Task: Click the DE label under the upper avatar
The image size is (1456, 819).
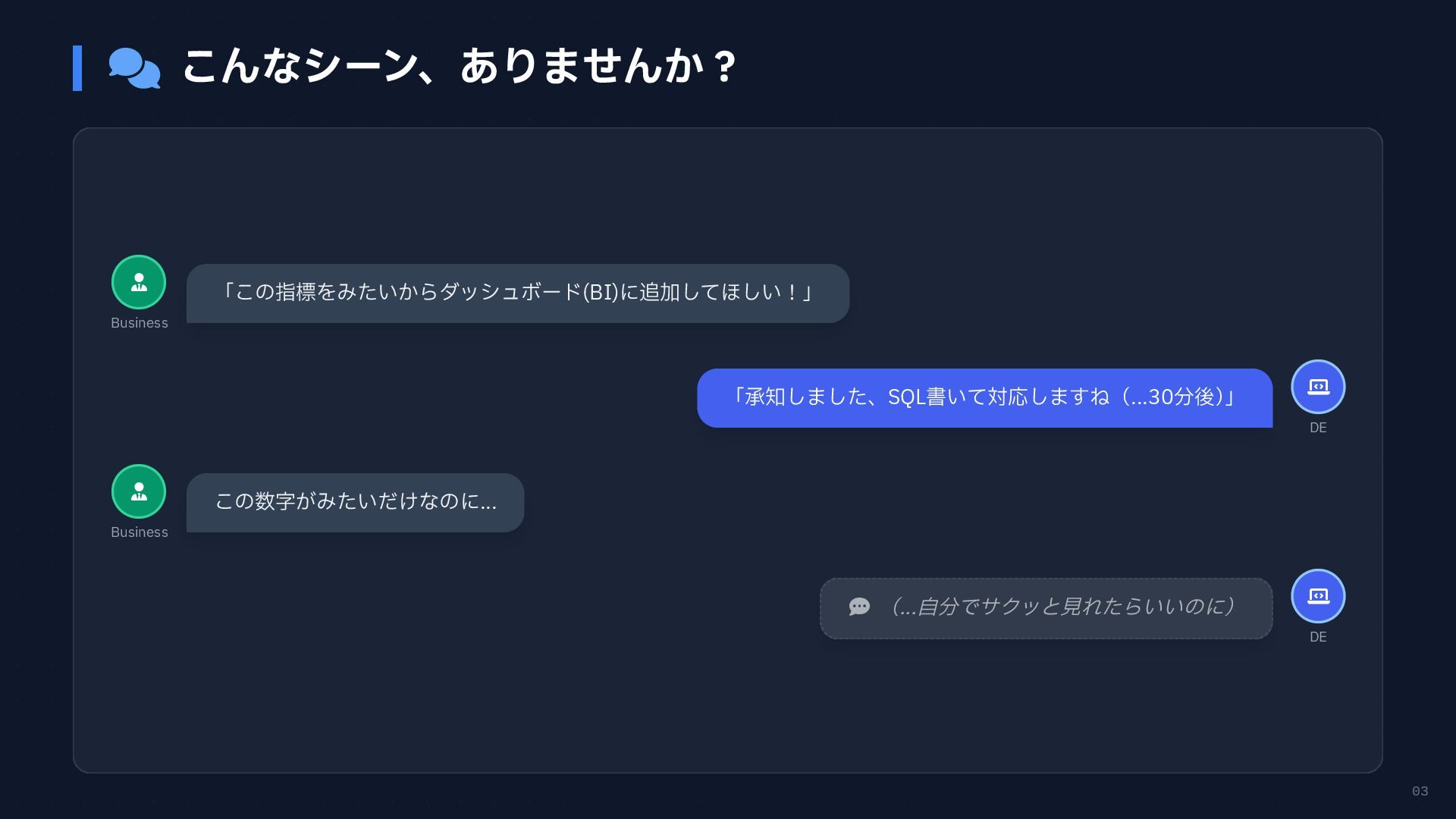Action: [x=1319, y=428]
